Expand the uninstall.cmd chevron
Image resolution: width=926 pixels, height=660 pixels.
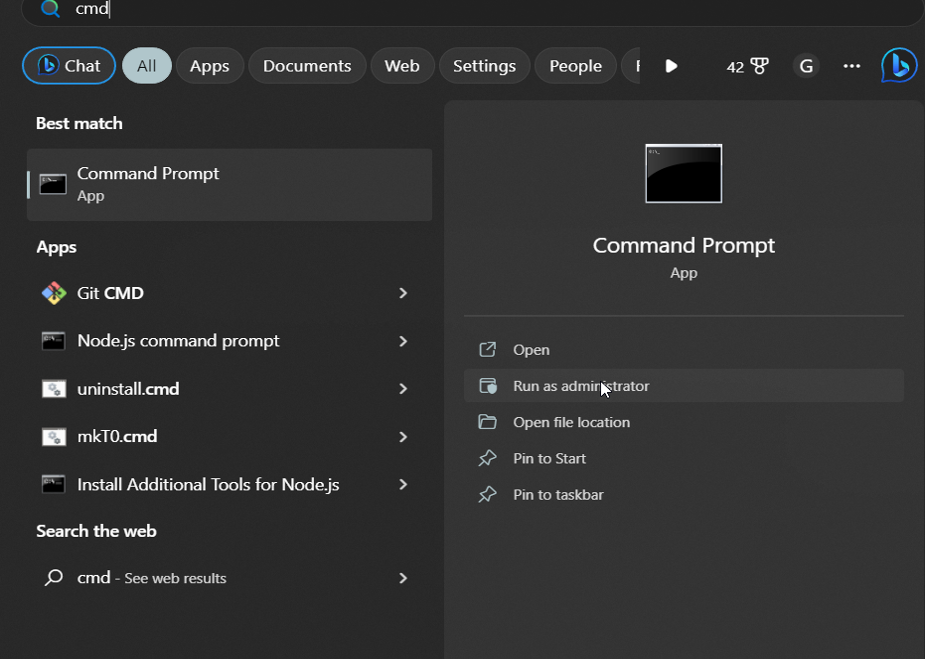[403, 388]
